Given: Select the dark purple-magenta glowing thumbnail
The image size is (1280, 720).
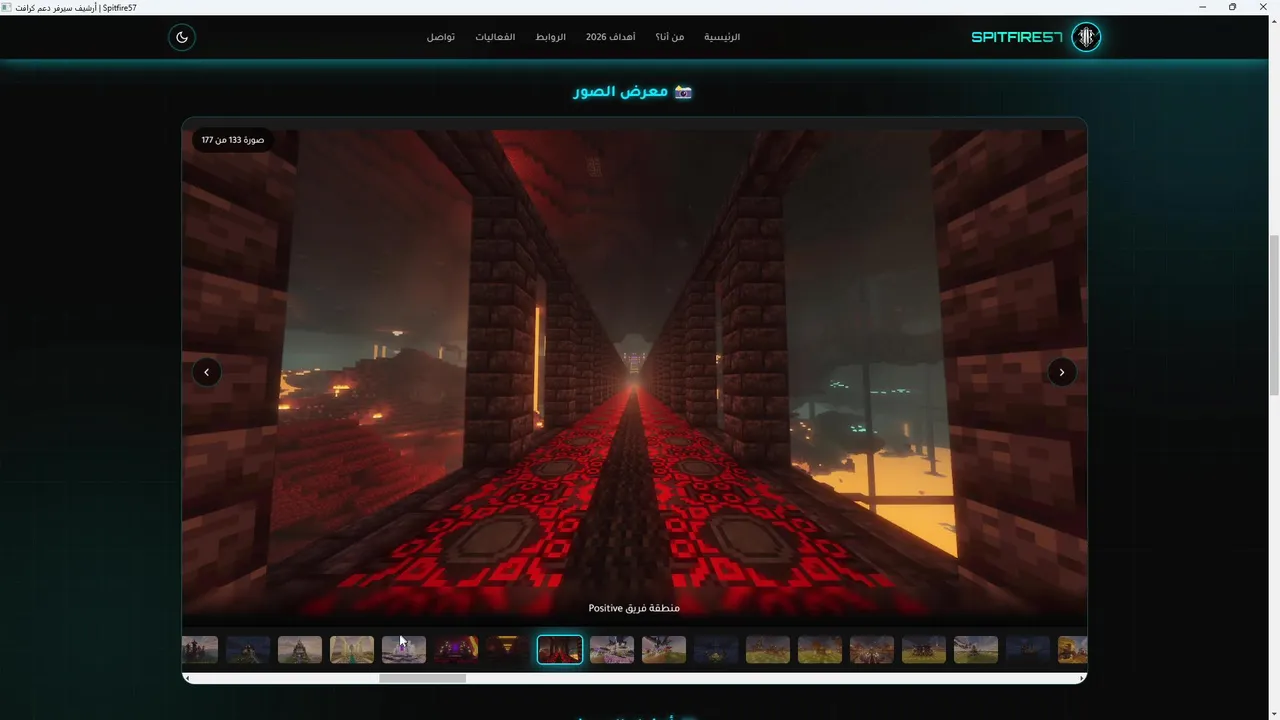Looking at the screenshot, I should pos(456,650).
